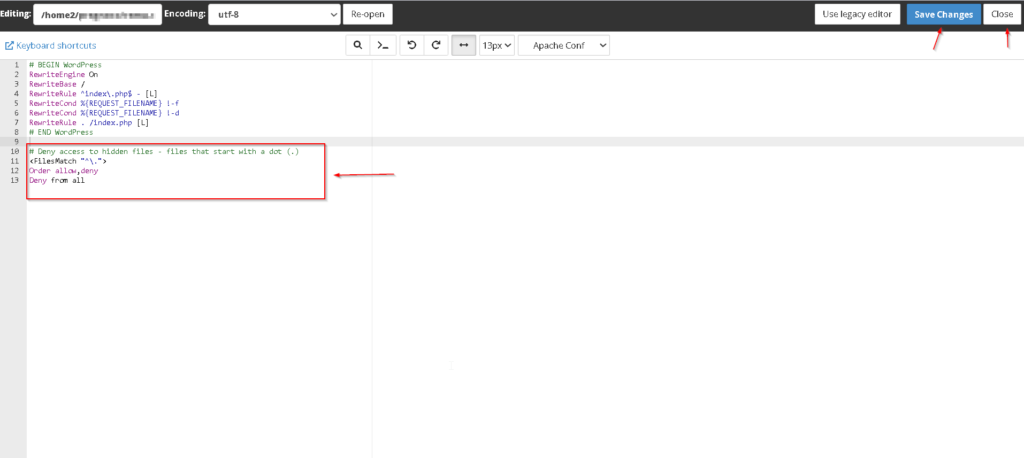Click the '# END WordPress' line
This screenshot has width=1024, height=458.
coord(61,132)
